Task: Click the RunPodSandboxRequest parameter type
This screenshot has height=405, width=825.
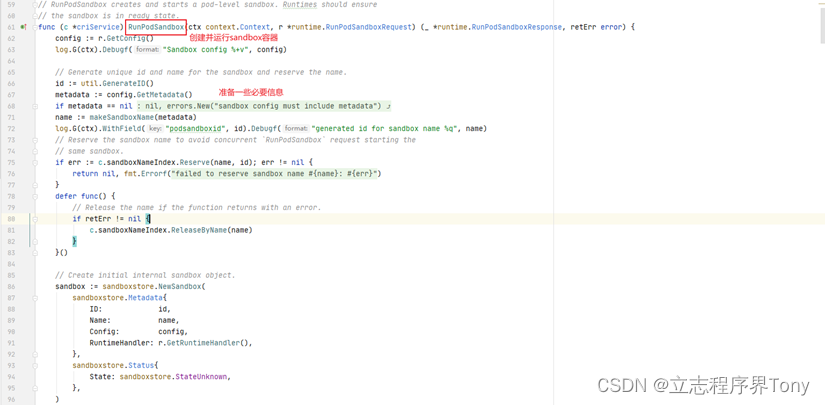Action: tap(369, 27)
